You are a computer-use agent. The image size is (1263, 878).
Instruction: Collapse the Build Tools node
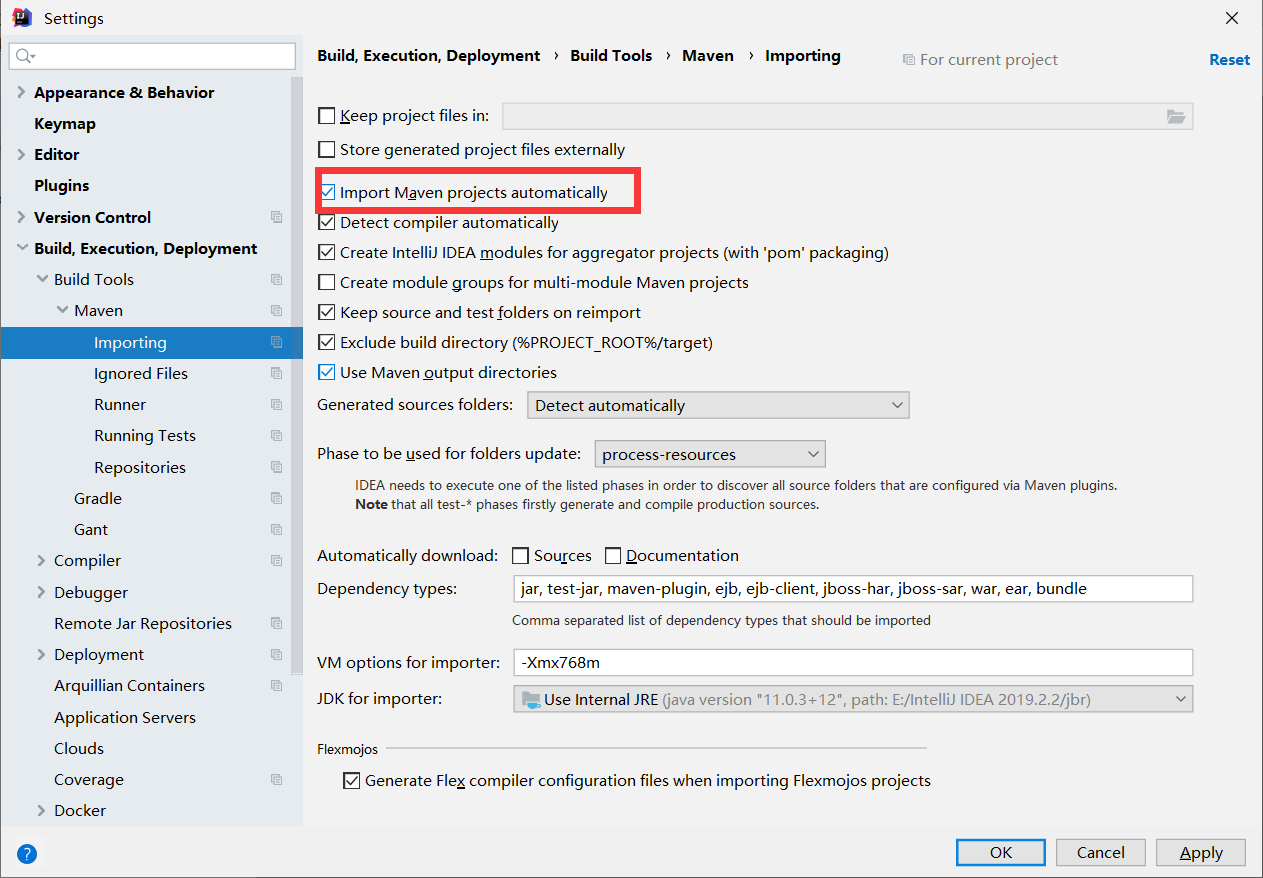(x=41, y=280)
